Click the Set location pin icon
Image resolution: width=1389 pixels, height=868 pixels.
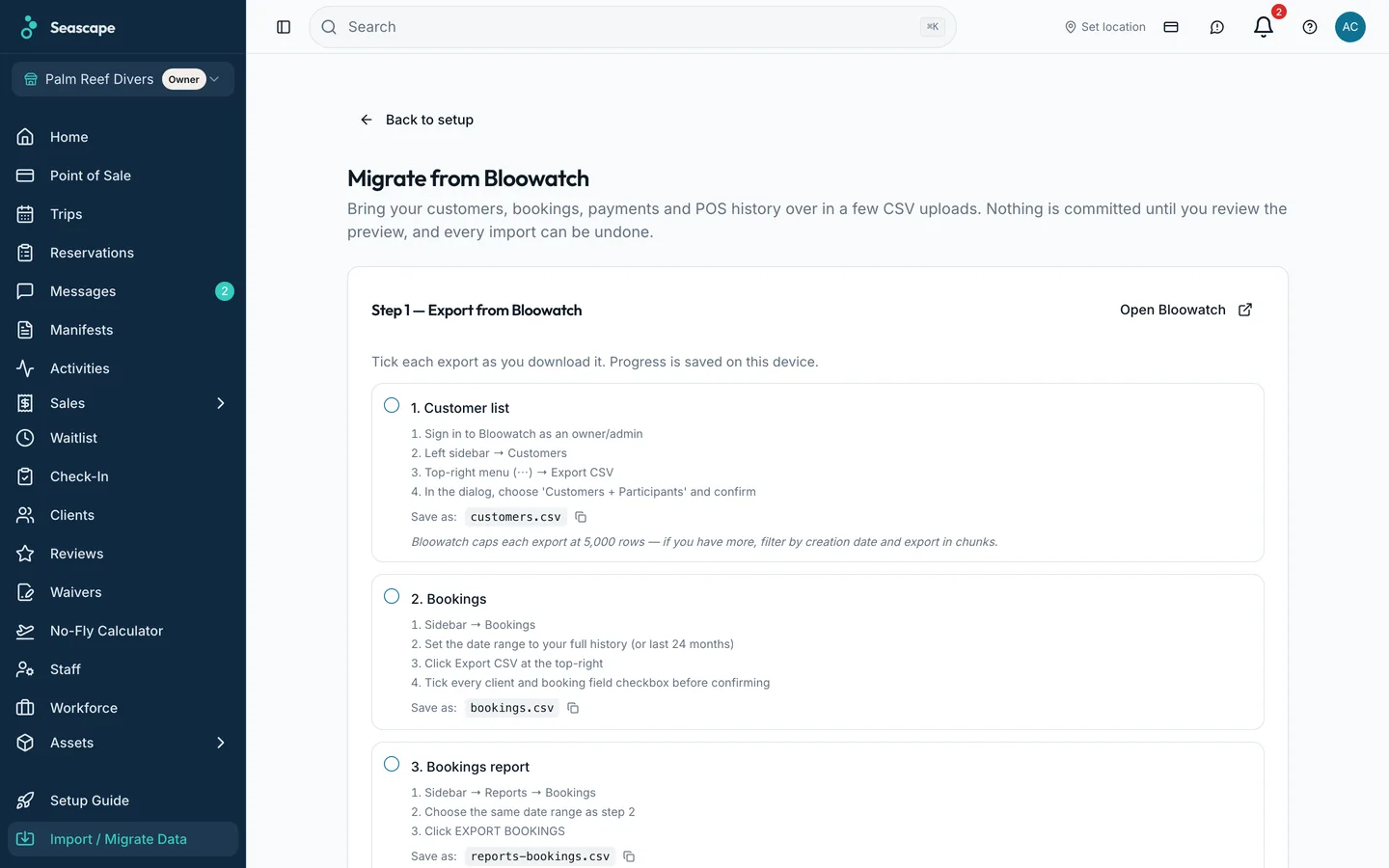pyautogui.click(x=1071, y=27)
